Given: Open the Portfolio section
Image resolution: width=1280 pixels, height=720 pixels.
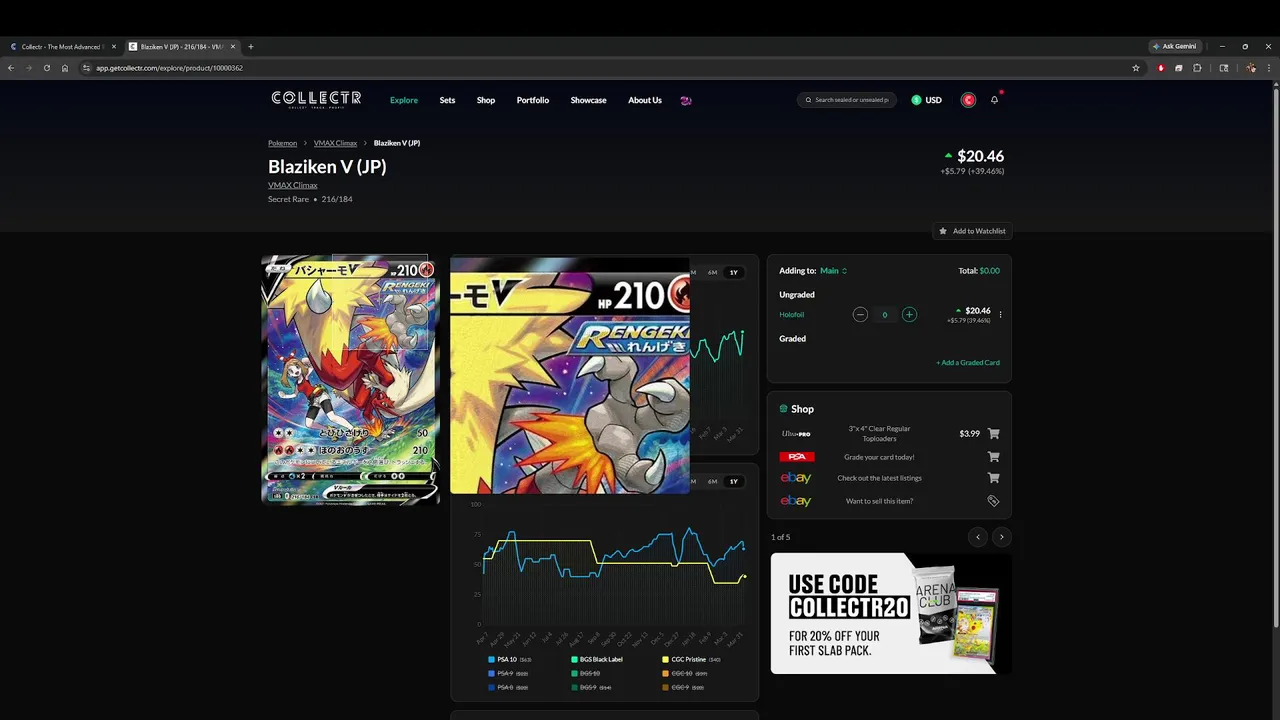Looking at the screenshot, I should (x=533, y=100).
